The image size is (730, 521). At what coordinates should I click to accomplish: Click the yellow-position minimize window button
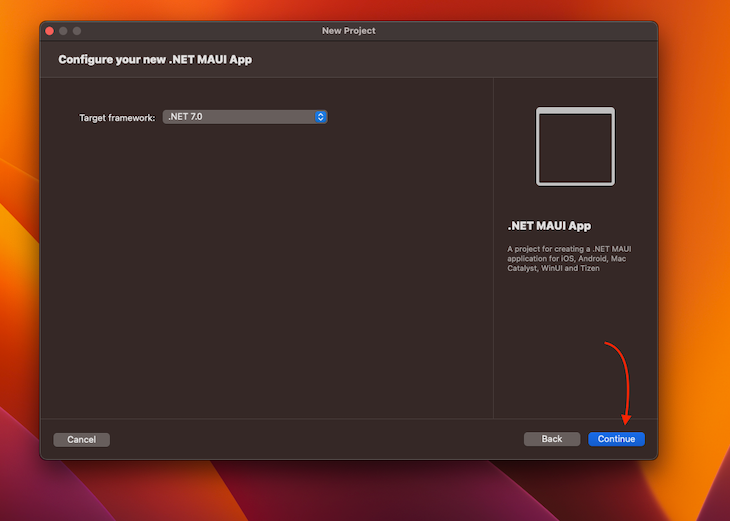coord(63,31)
